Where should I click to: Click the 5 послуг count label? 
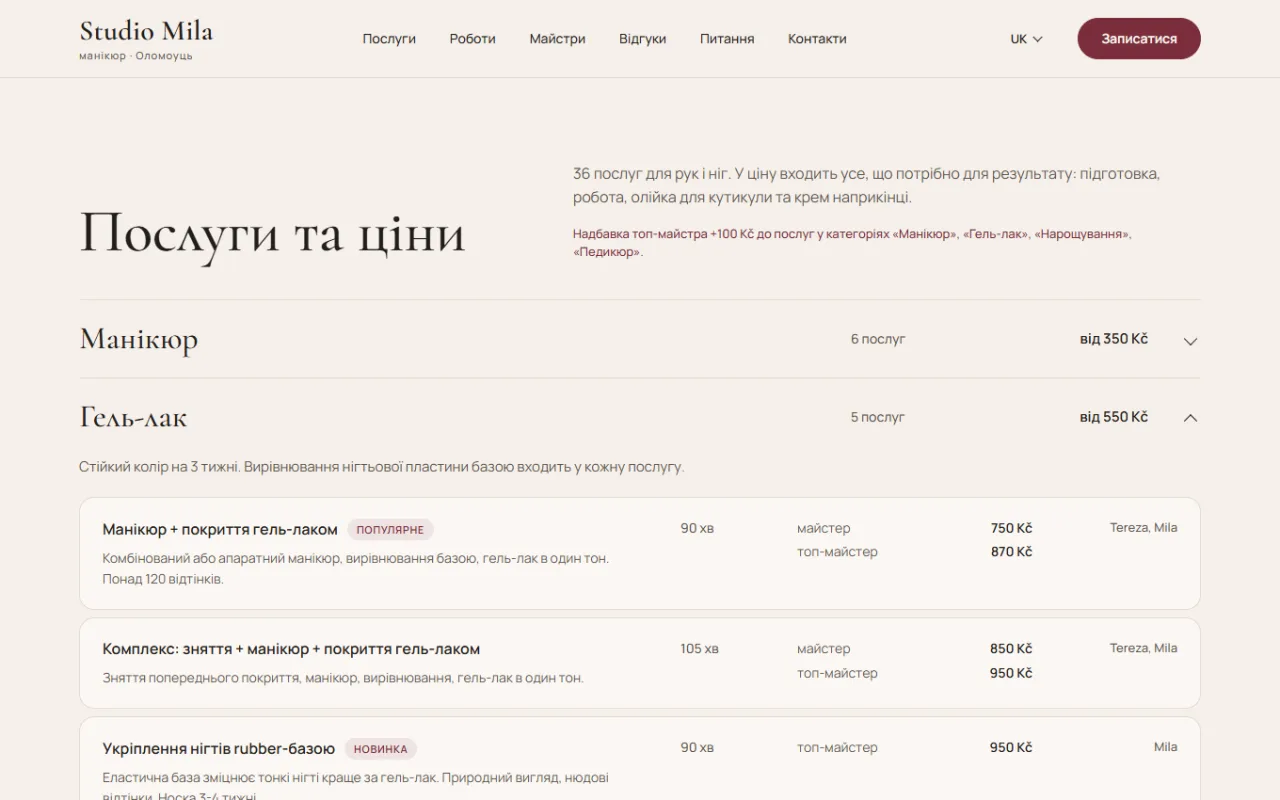878,417
